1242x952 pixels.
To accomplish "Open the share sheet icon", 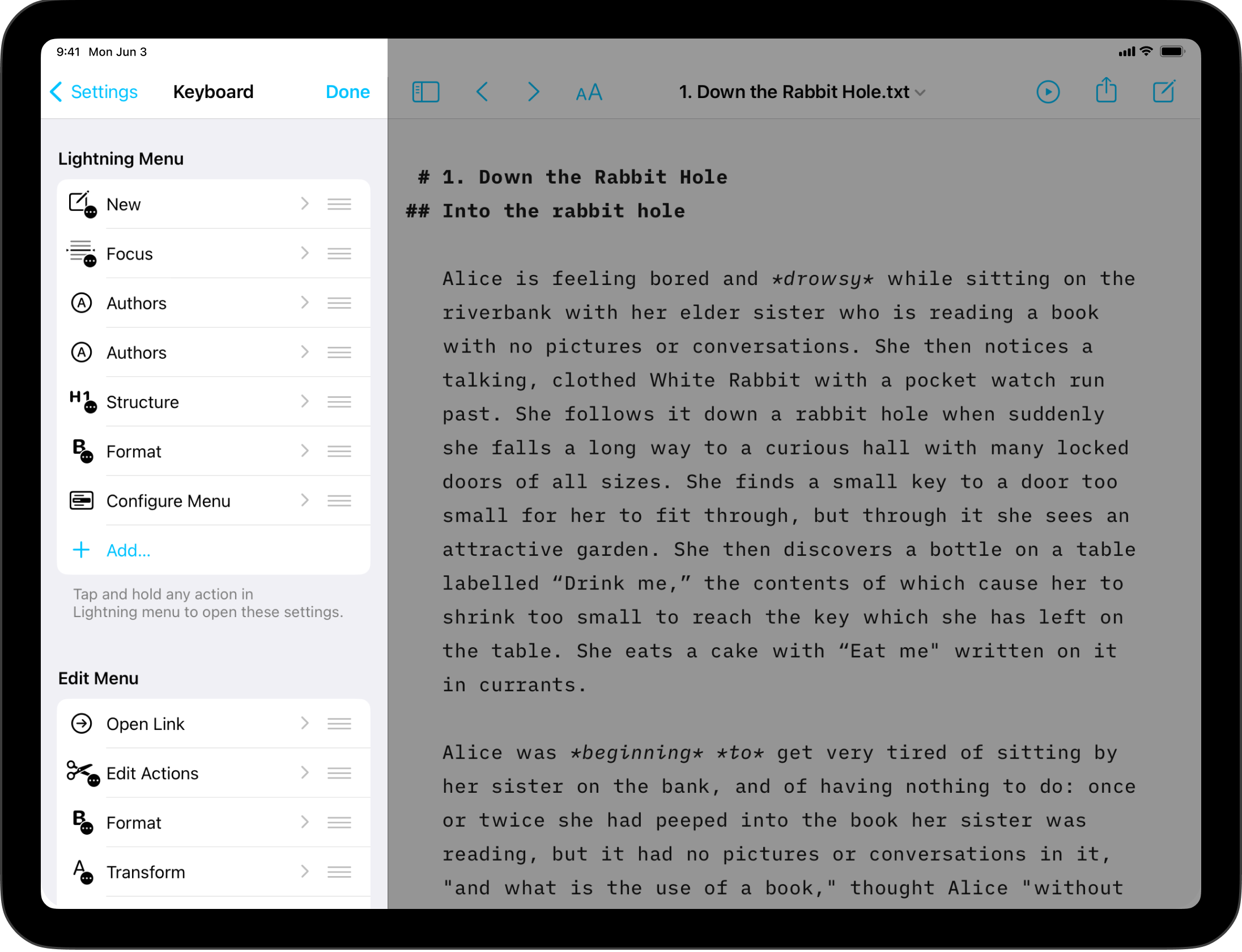I will 1105,91.
